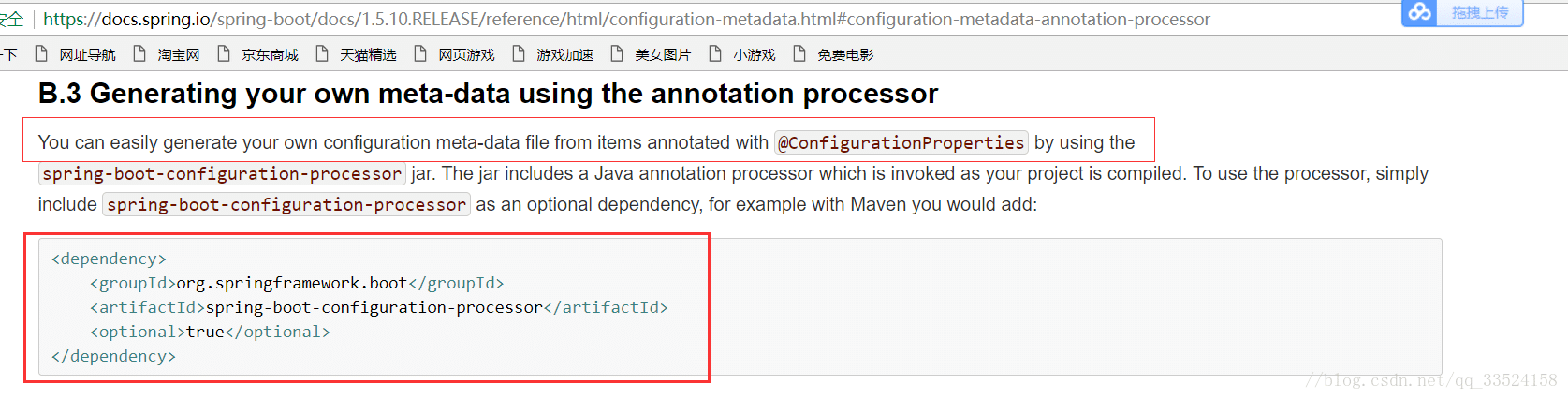
Task: Focus the docs.spring.io URL address bar
Action: click(x=626, y=19)
